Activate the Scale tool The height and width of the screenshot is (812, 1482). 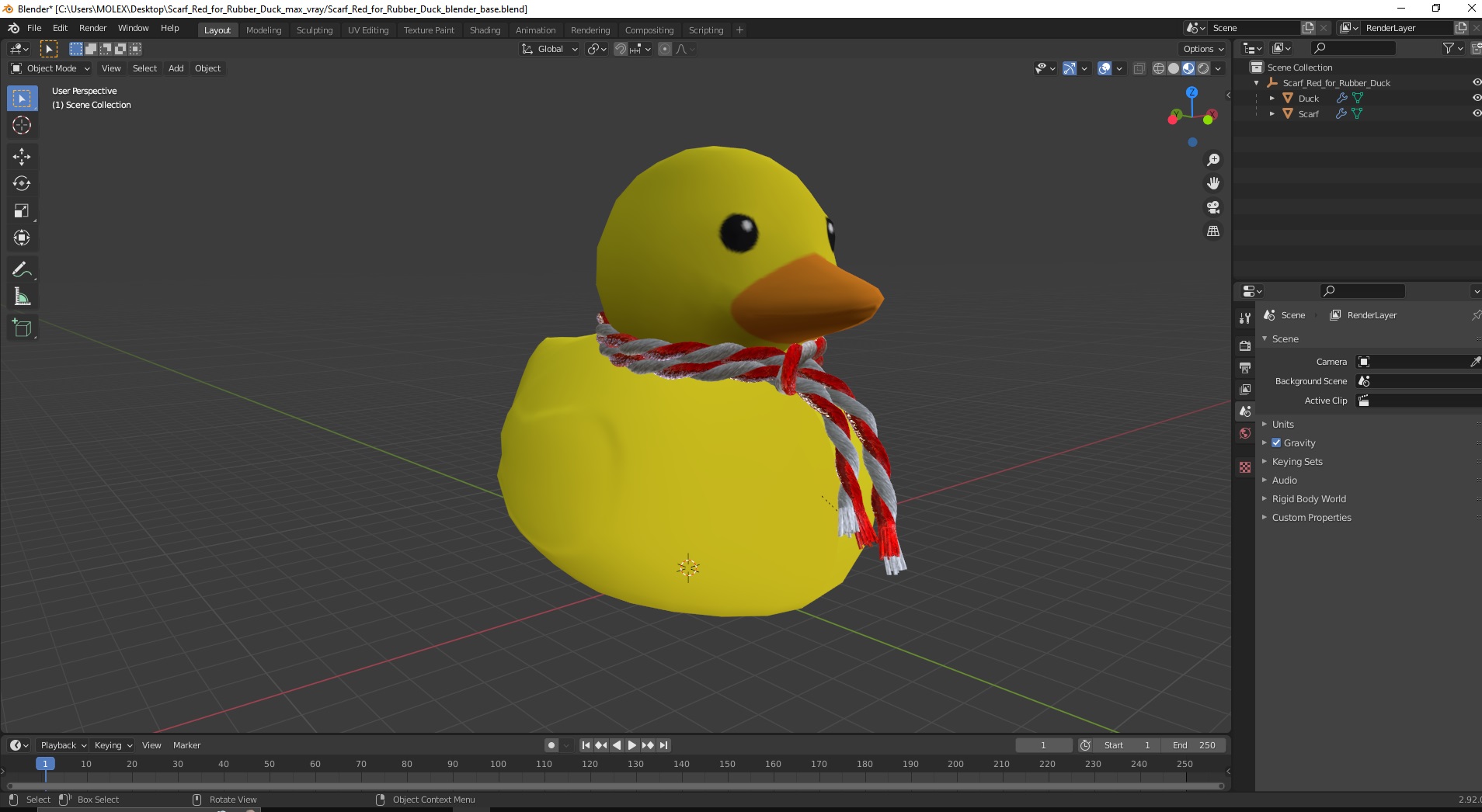pyautogui.click(x=22, y=211)
